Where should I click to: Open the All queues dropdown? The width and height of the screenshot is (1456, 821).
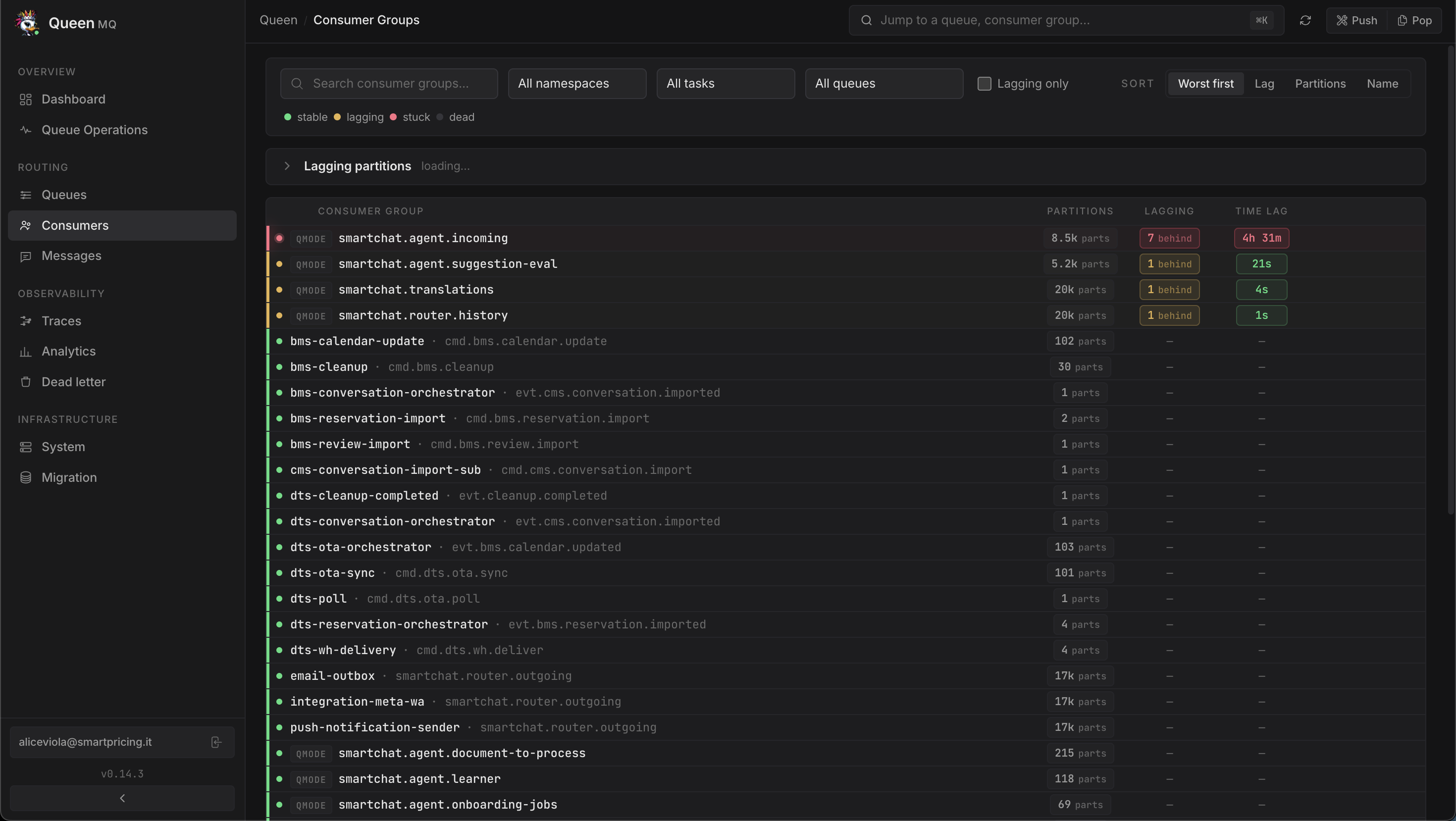[x=884, y=84]
